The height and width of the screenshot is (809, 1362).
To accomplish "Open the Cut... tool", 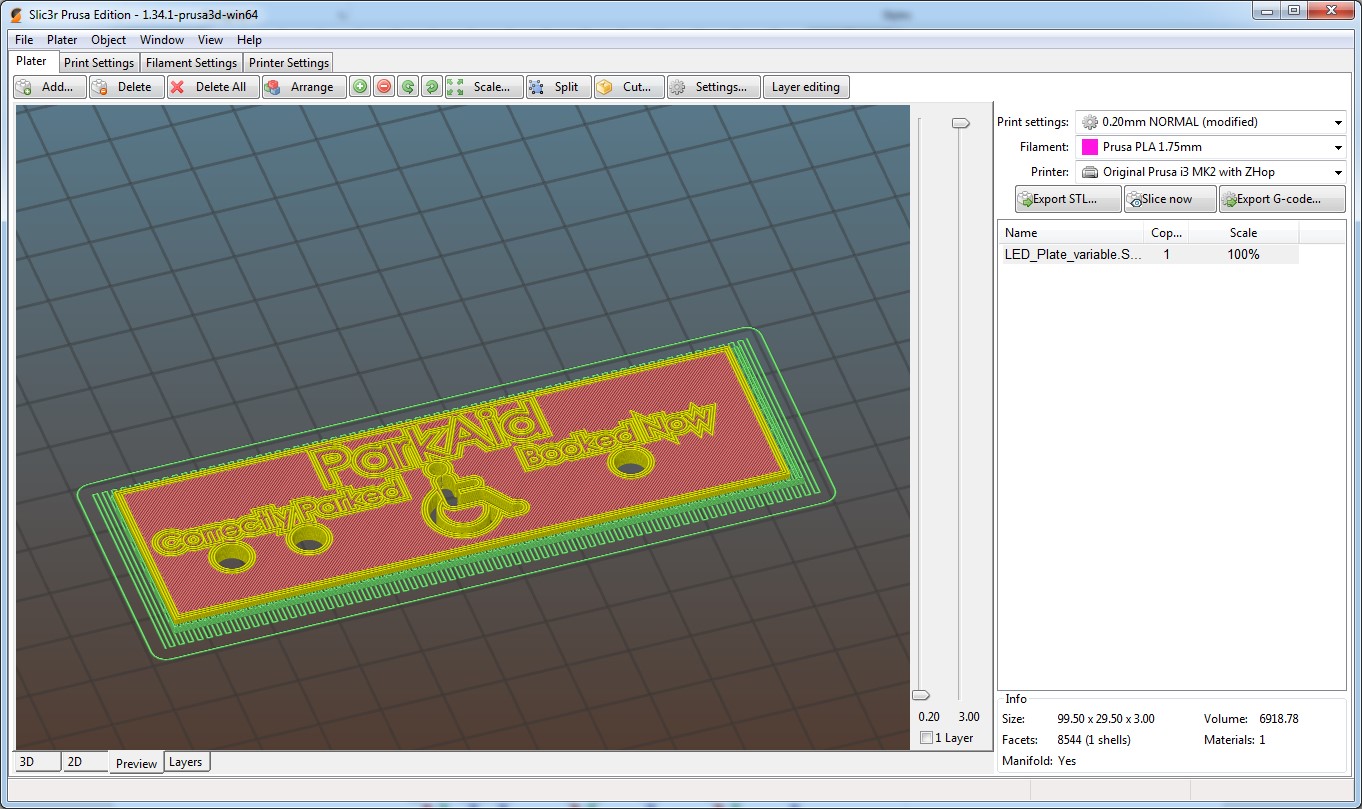I will [x=629, y=87].
